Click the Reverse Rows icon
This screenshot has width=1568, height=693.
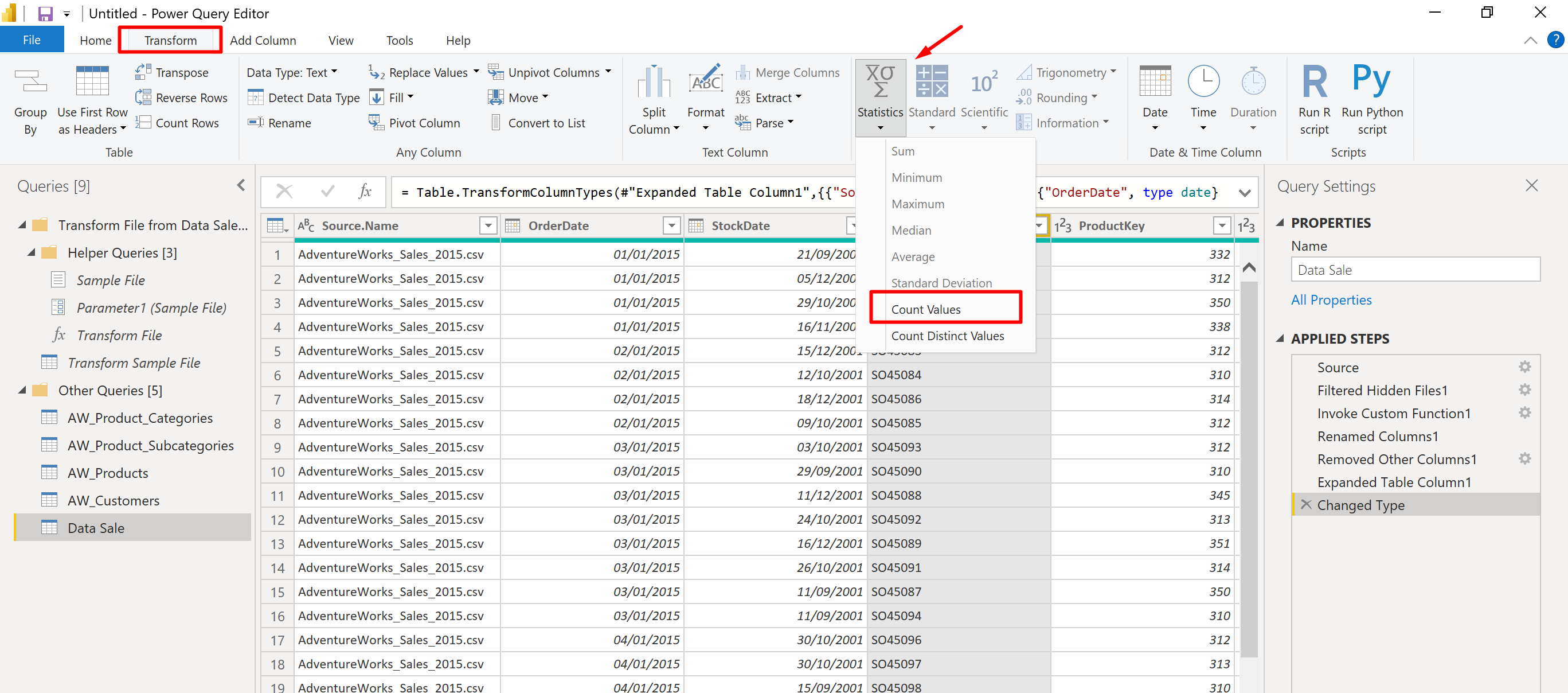click(143, 98)
